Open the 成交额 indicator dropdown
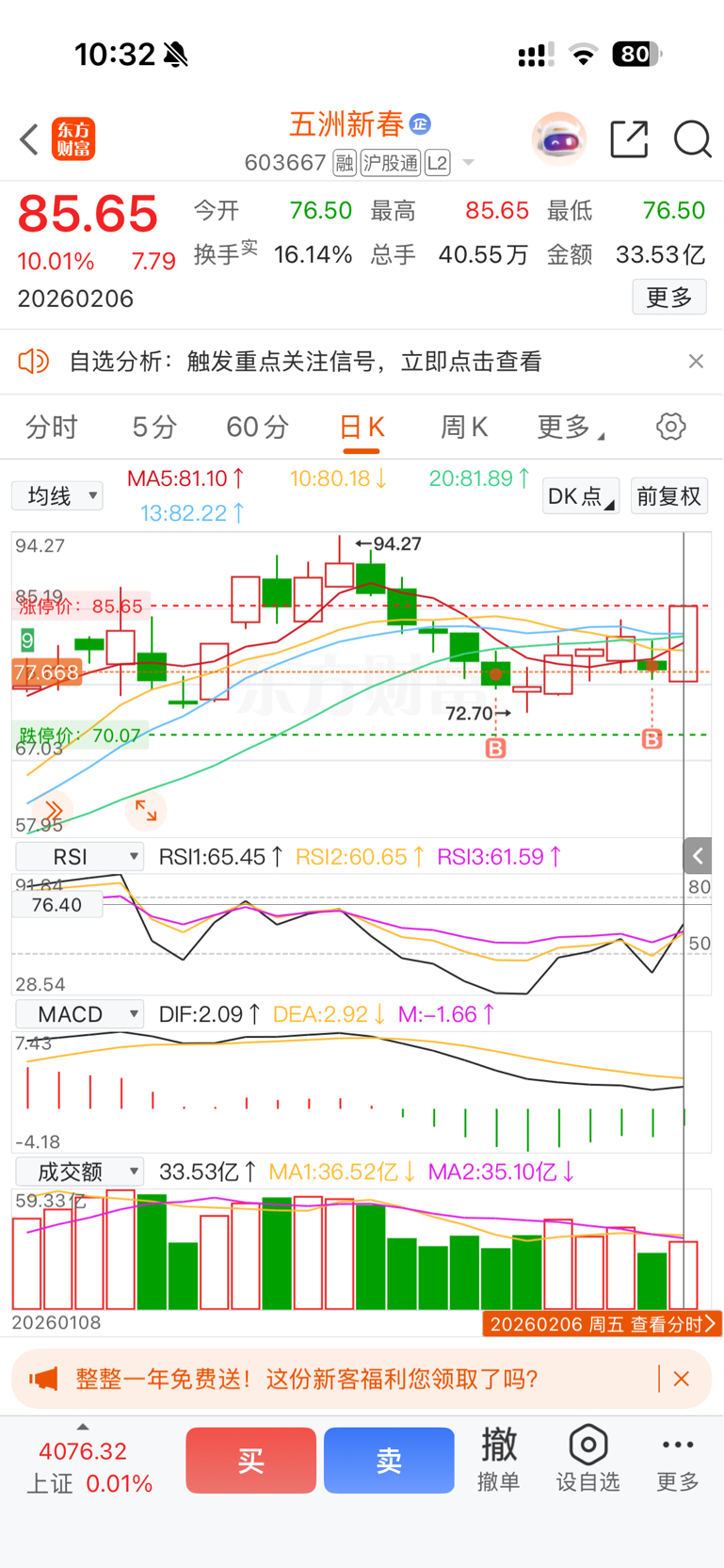The width and height of the screenshot is (724, 1568). click(80, 1171)
